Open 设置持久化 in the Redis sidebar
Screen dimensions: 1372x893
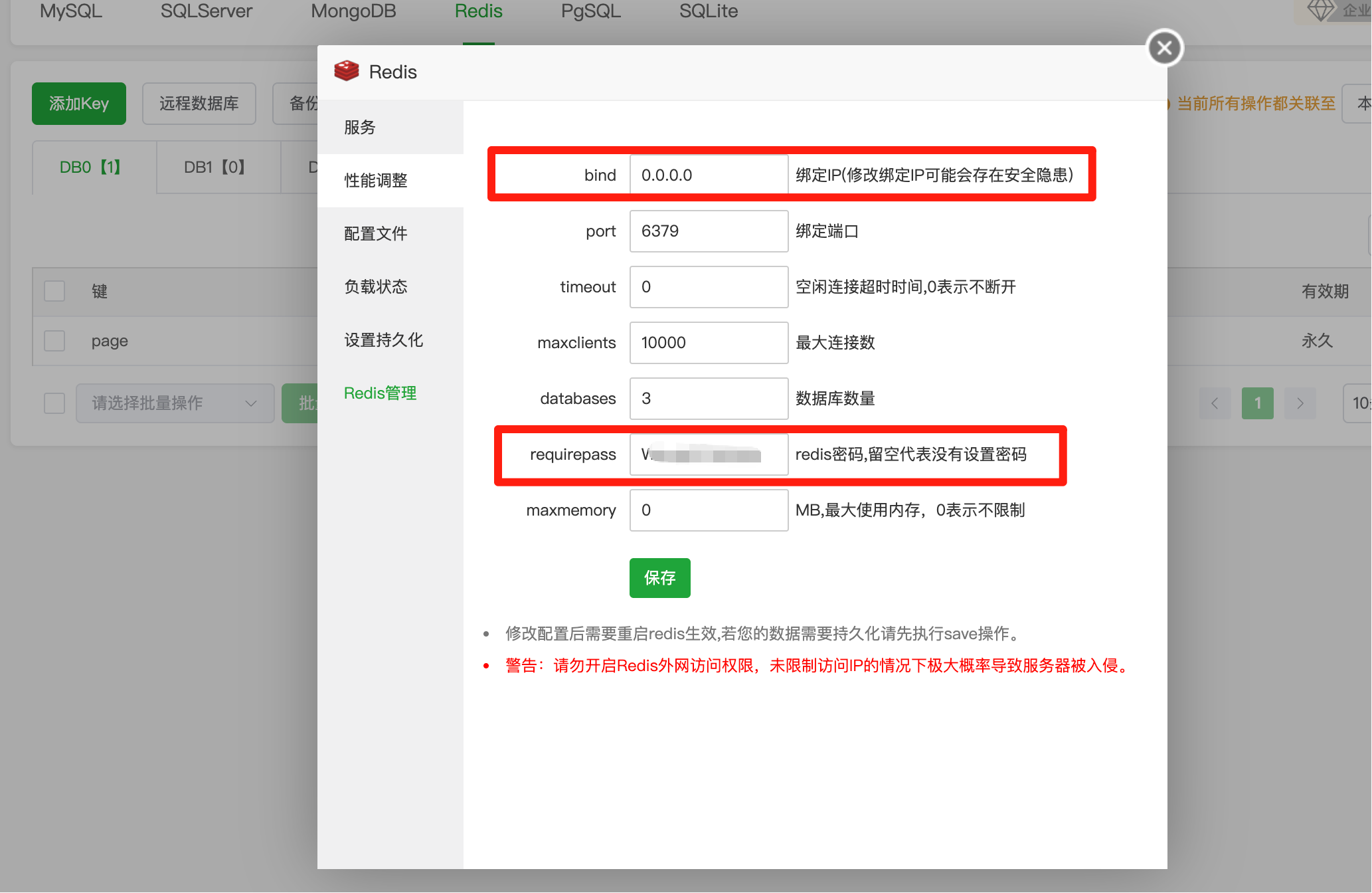pyautogui.click(x=390, y=340)
